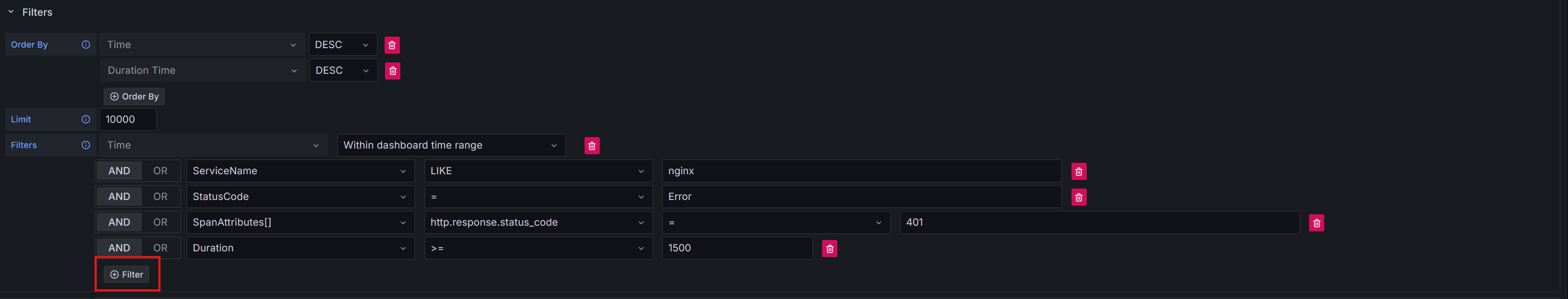Delete the StatusCode filter row
The width and height of the screenshot is (1568, 299).
point(1079,197)
